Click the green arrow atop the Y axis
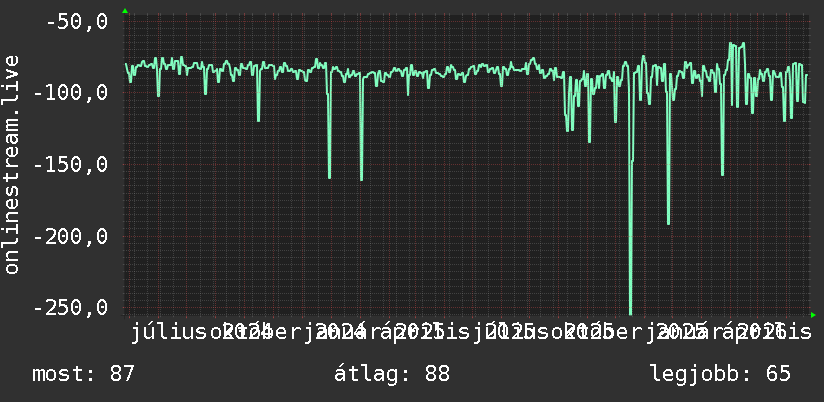 click(125, 11)
